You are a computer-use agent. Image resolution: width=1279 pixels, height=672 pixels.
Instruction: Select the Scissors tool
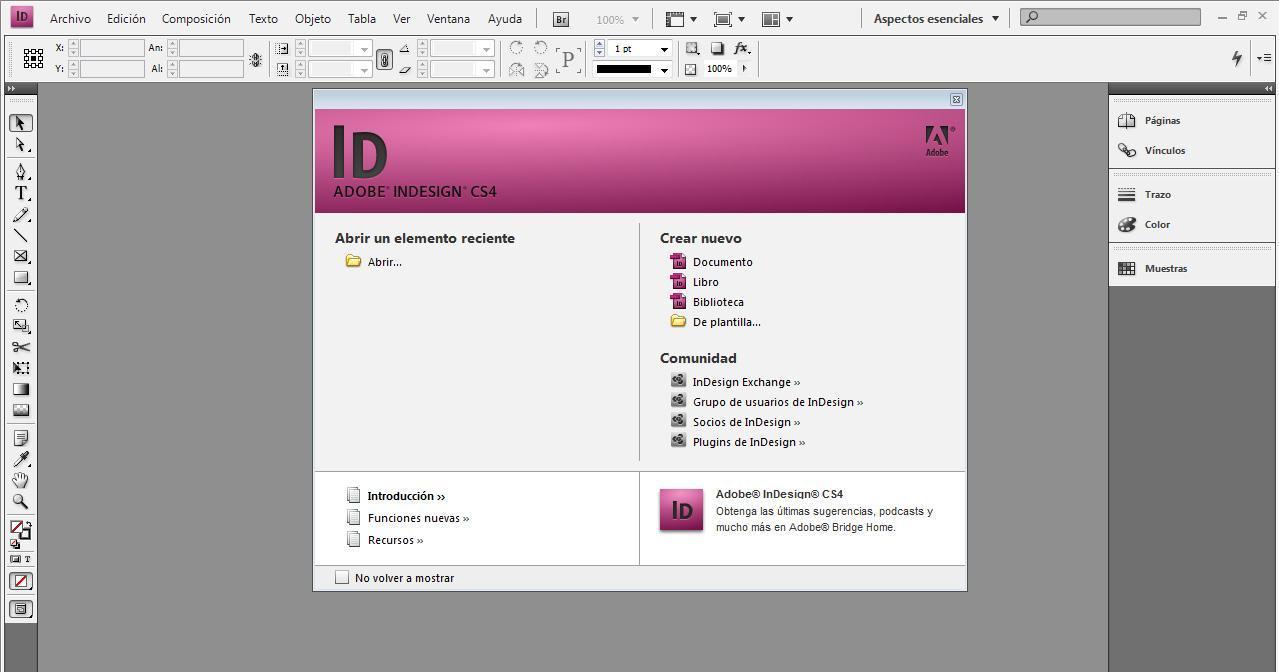point(20,347)
